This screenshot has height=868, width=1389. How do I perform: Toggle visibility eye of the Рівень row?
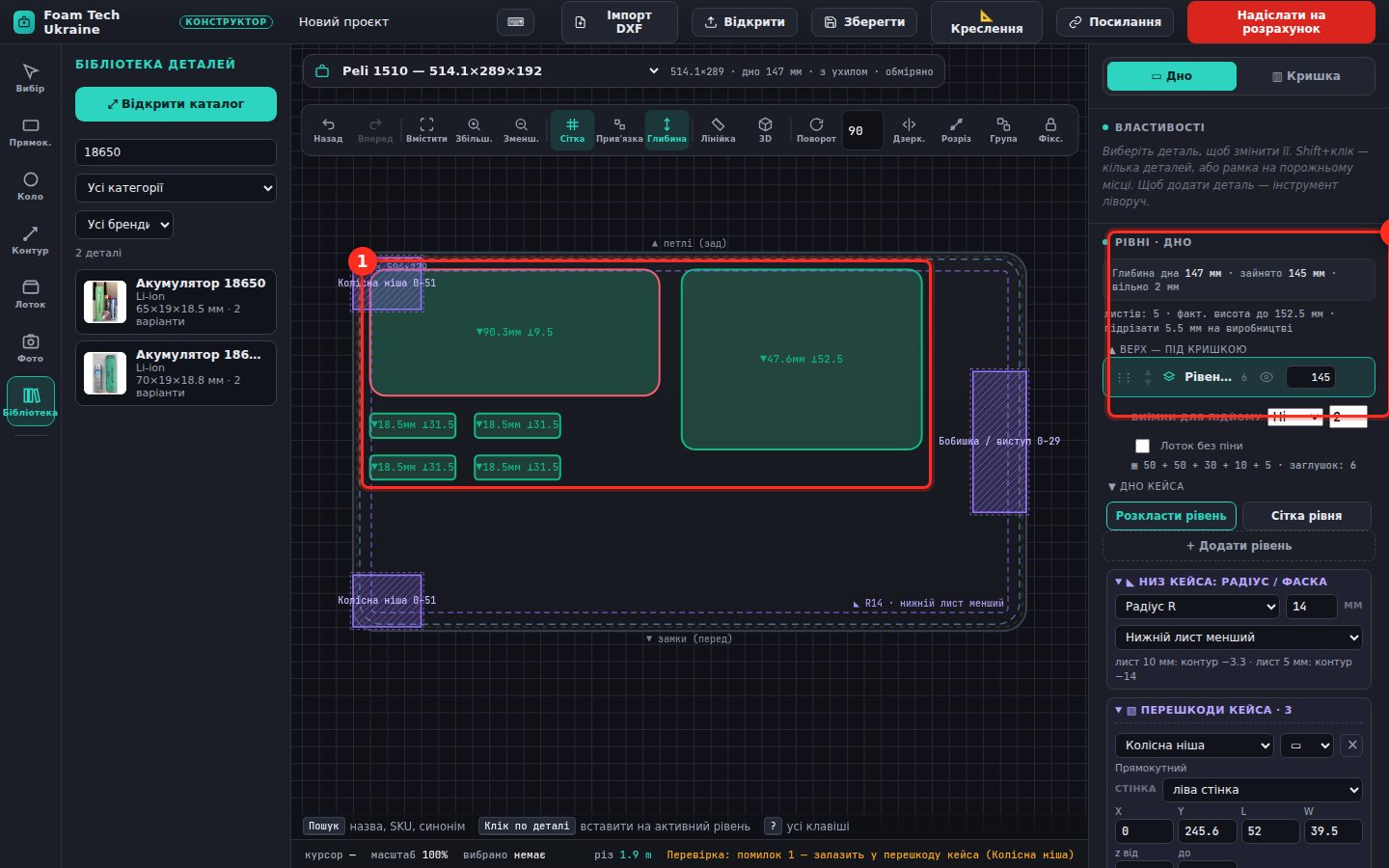(x=1266, y=377)
